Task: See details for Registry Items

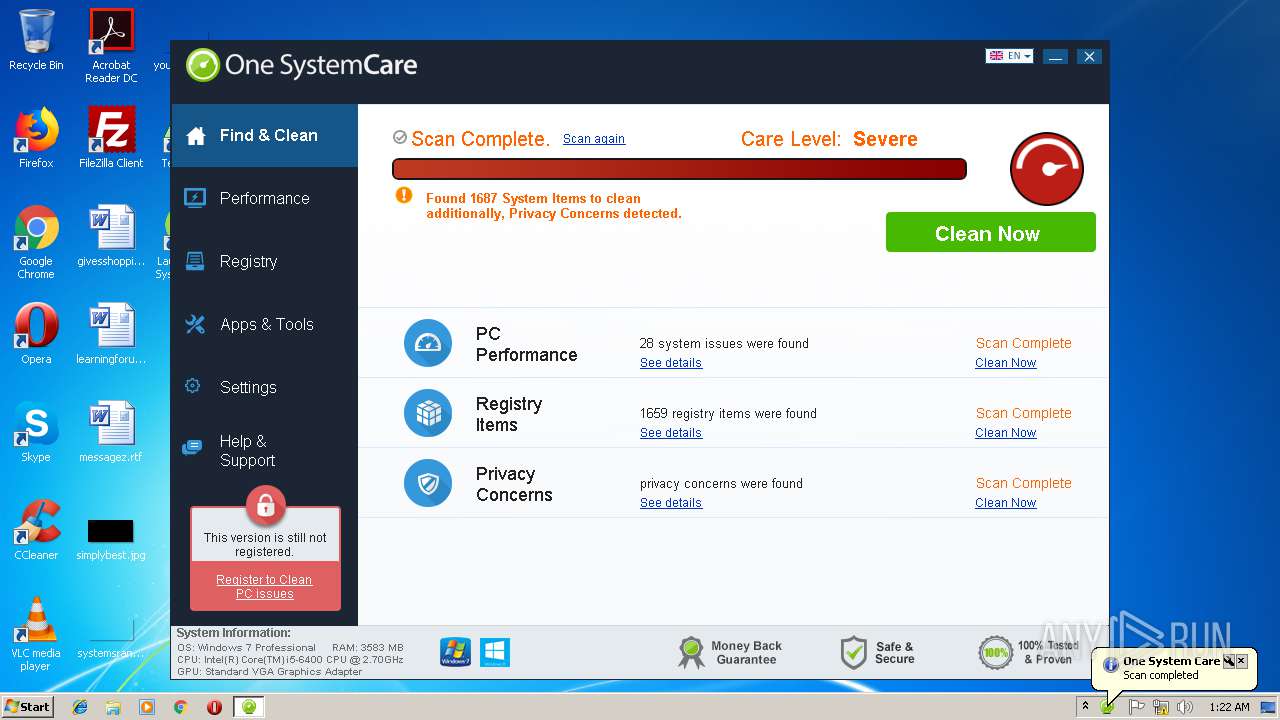Action: 671,433
